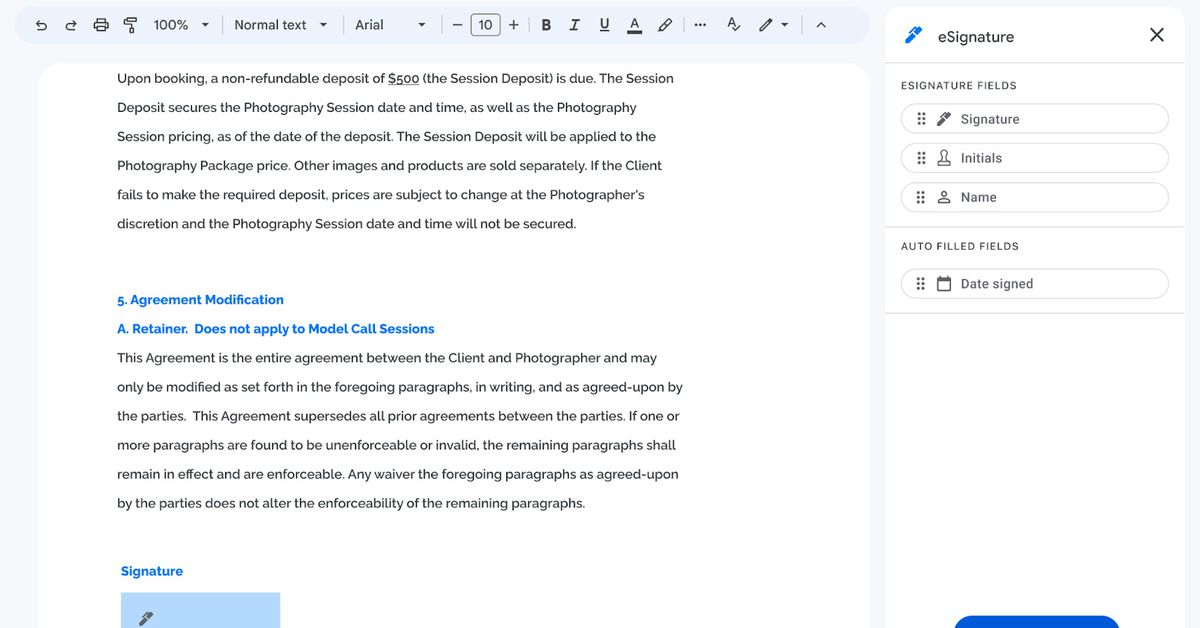Click the eSignature pen icon in panel header
The width and height of the screenshot is (1200, 628).
click(x=911, y=36)
